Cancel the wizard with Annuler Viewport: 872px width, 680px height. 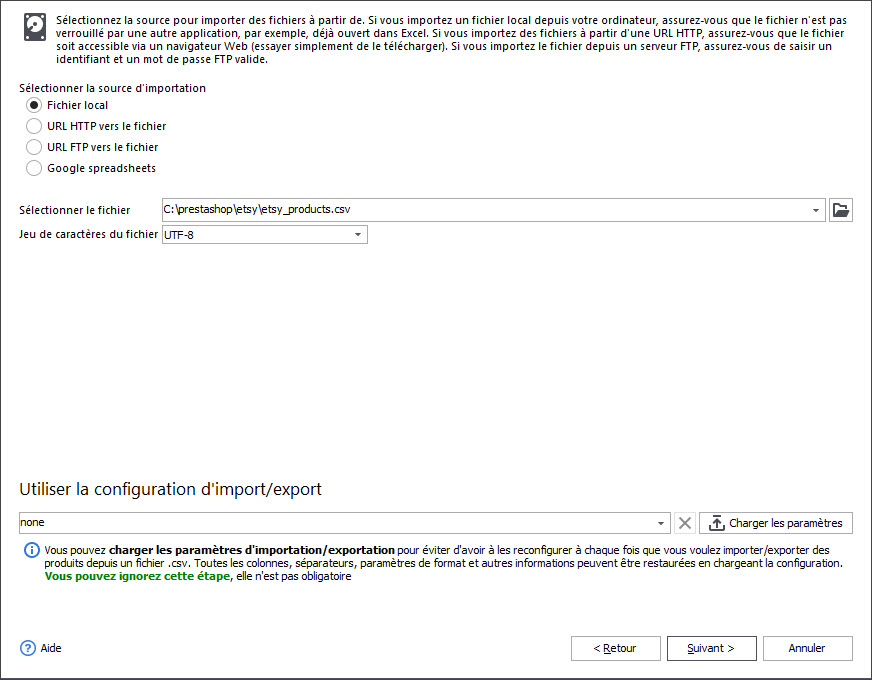807,648
